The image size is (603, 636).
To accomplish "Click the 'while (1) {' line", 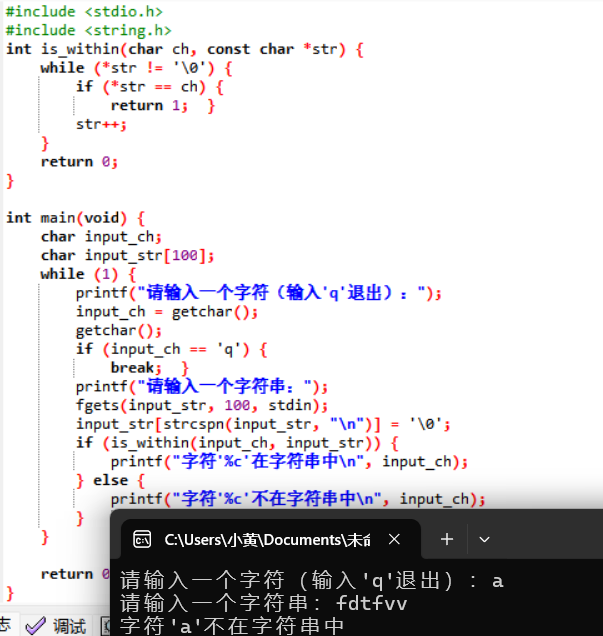I will click(x=88, y=275).
